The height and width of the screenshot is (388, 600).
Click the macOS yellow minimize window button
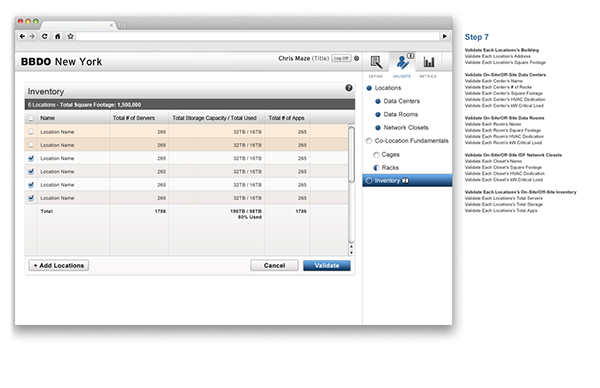coord(28,21)
